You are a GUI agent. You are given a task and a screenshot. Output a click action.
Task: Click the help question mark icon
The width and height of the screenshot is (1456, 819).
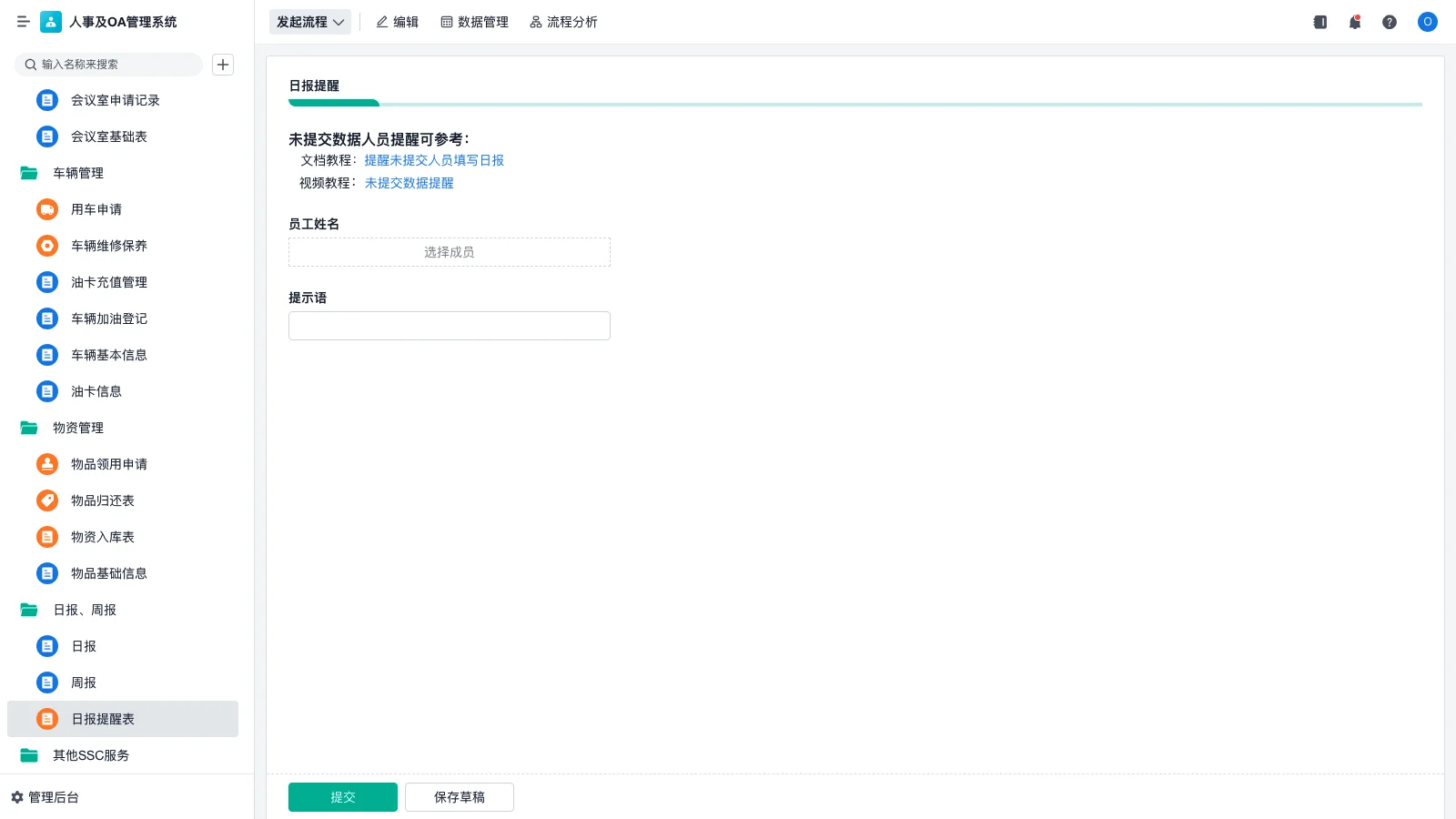pos(1390,22)
